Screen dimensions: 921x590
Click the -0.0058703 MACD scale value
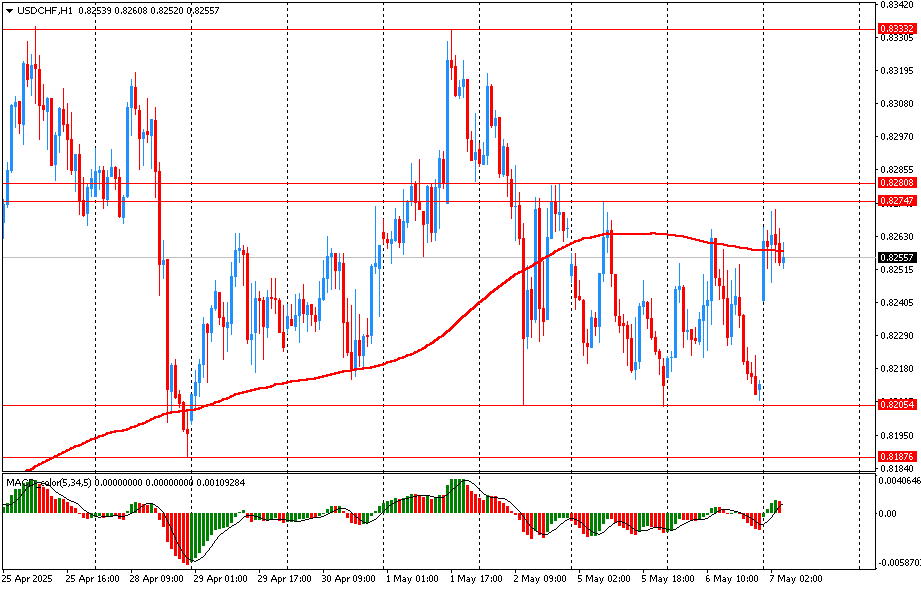tap(897, 563)
